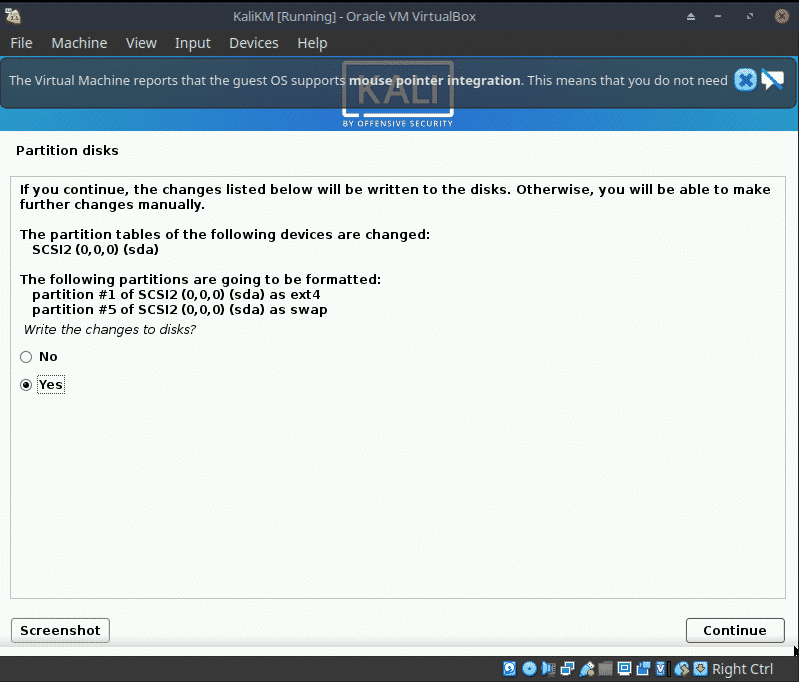The image size is (799, 682).
Task: Click the keep-window-on-top title bar button
Action: coord(691,16)
